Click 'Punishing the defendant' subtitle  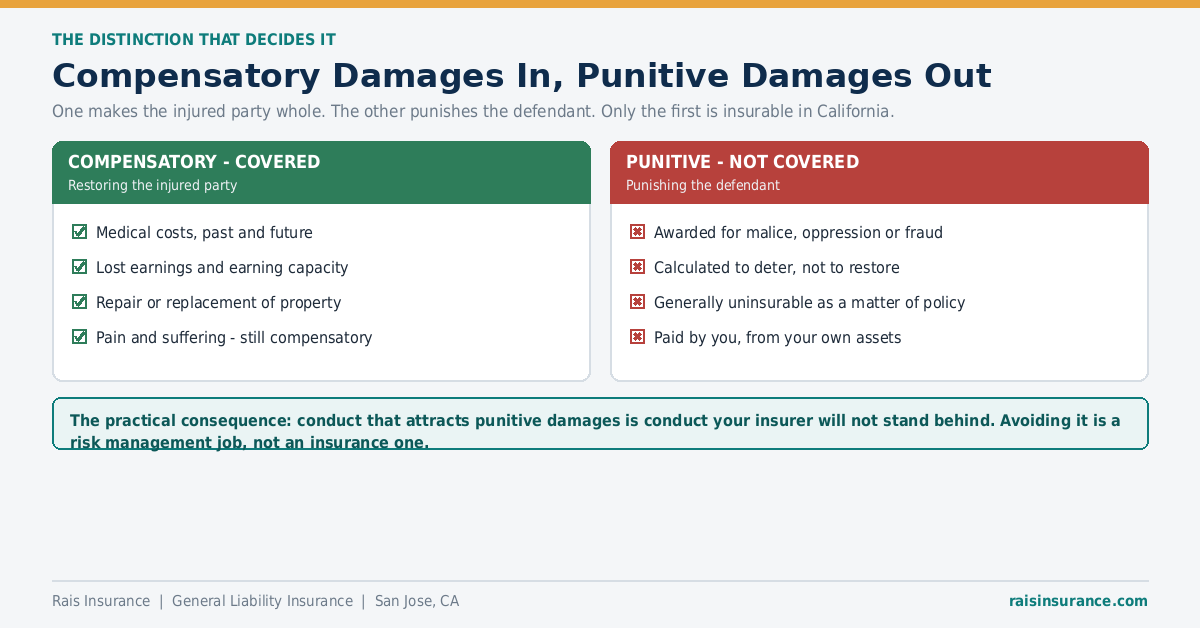pyautogui.click(x=703, y=185)
